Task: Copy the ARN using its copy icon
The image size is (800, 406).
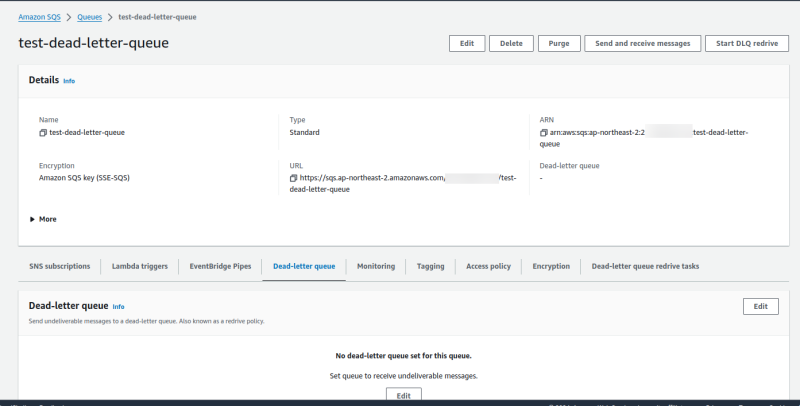Action: [543, 132]
